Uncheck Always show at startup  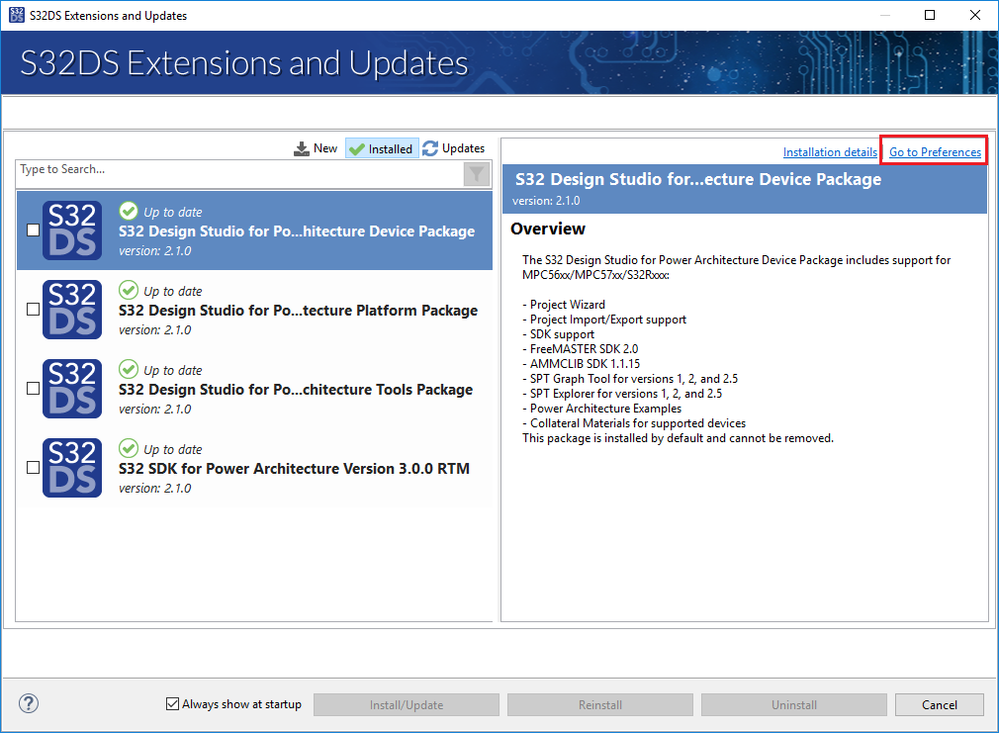(x=172, y=704)
